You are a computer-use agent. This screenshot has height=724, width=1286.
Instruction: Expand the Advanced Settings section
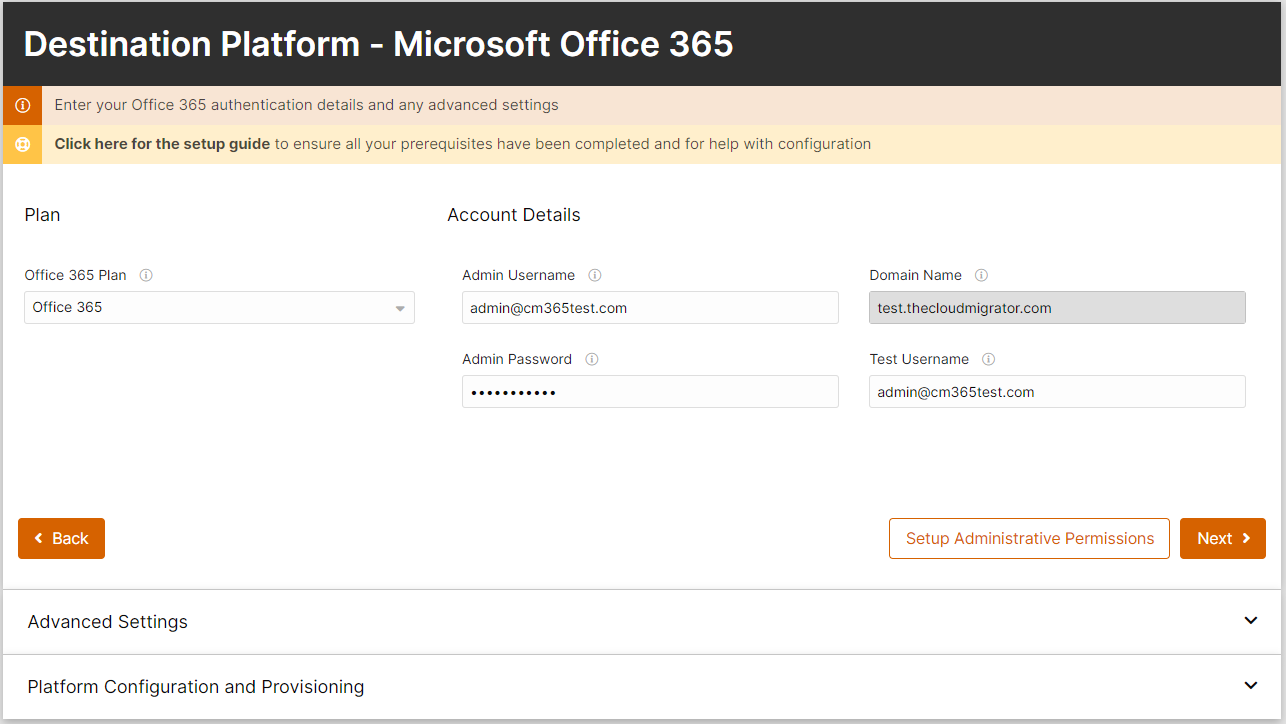[643, 621]
